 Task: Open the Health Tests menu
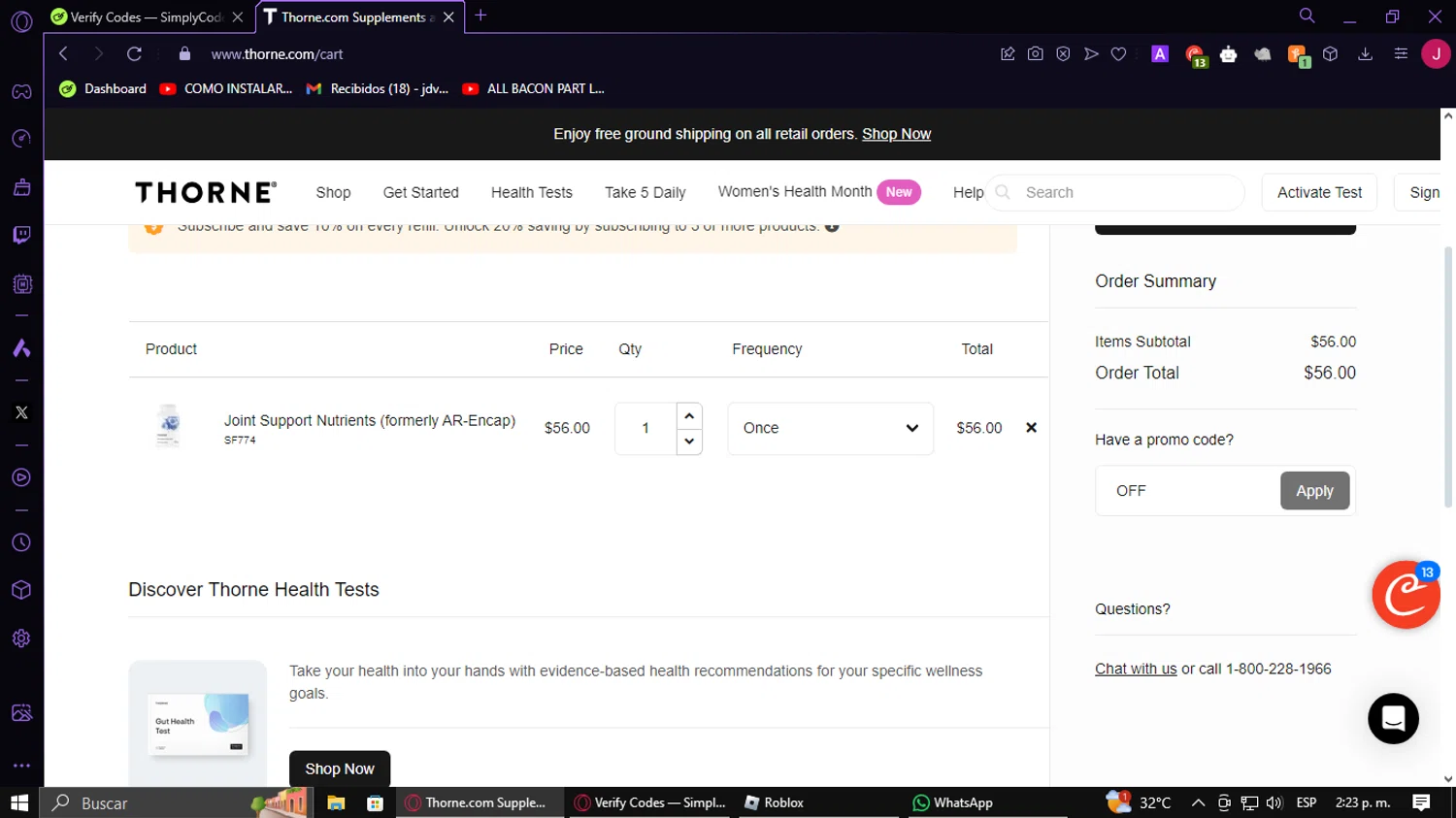[x=532, y=192]
